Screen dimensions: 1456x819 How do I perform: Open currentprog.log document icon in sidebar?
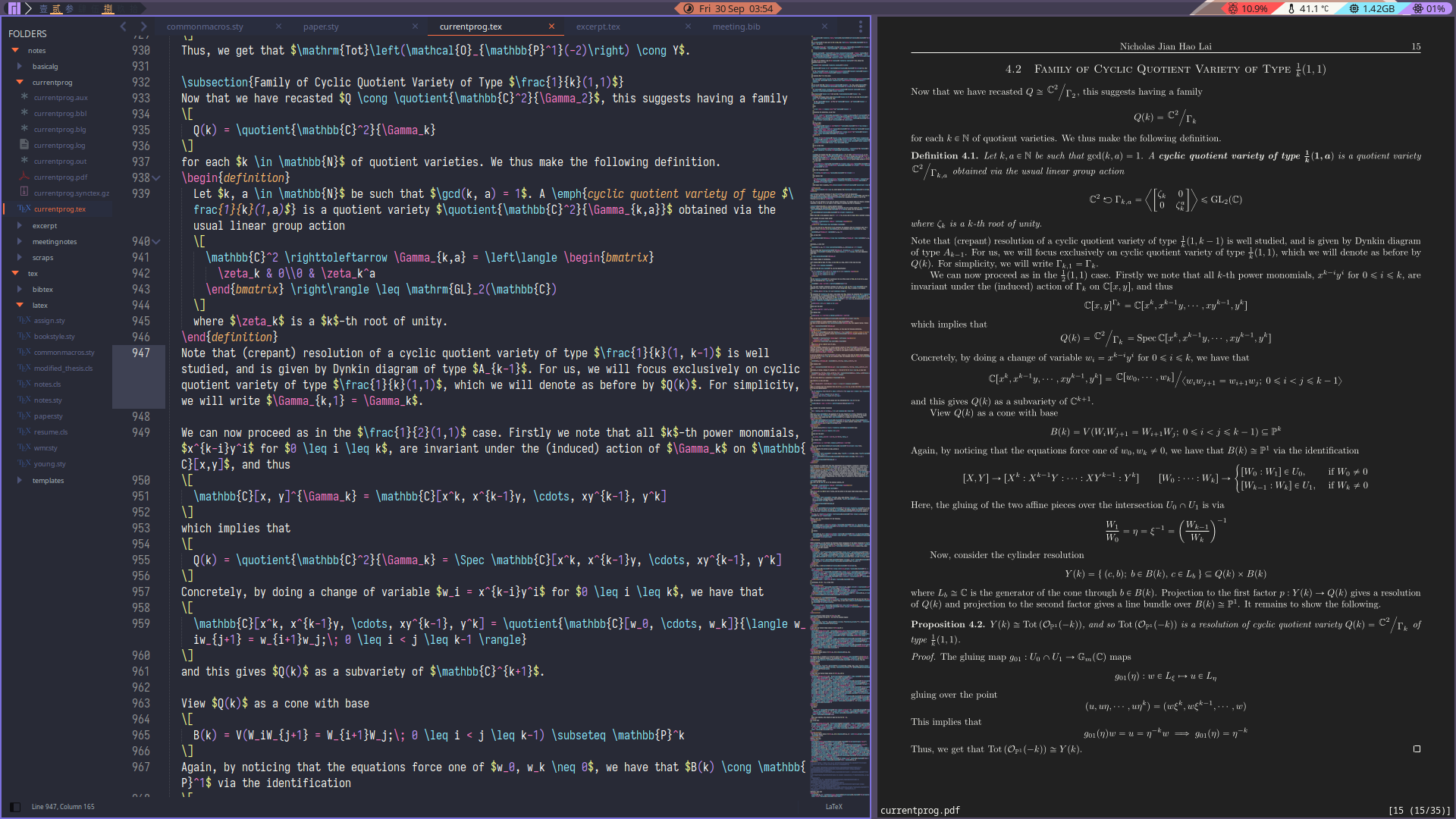click(24, 145)
